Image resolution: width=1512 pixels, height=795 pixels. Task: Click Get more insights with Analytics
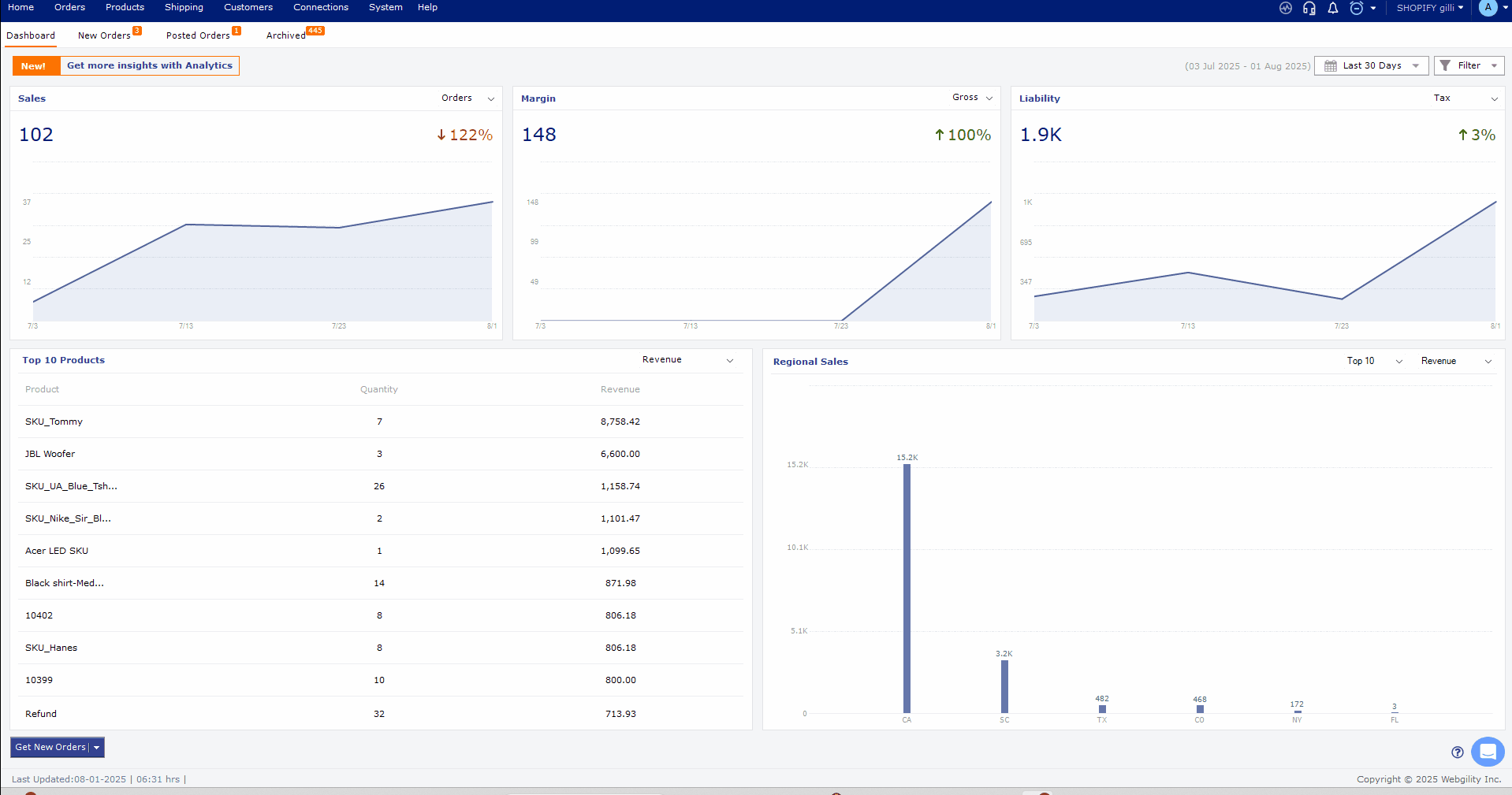(x=149, y=65)
